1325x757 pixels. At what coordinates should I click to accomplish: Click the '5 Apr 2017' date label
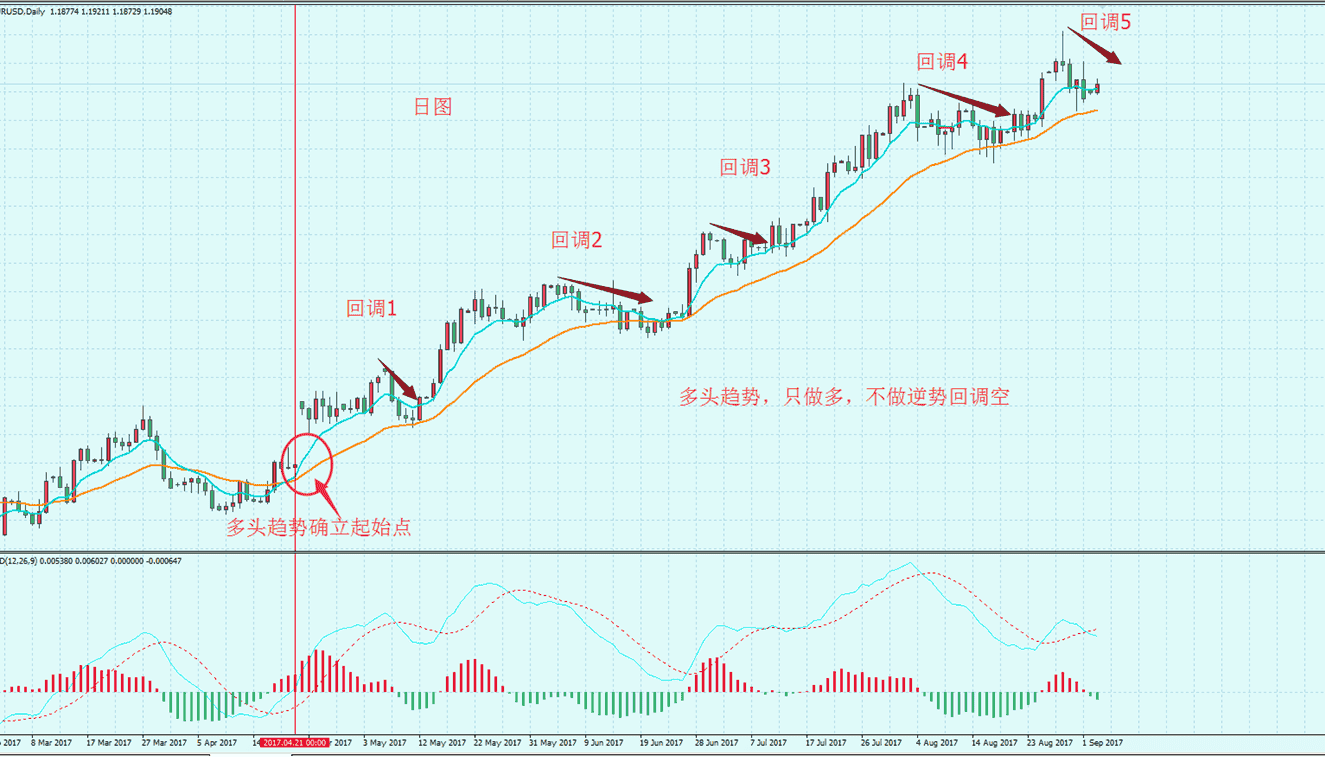(x=217, y=743)
